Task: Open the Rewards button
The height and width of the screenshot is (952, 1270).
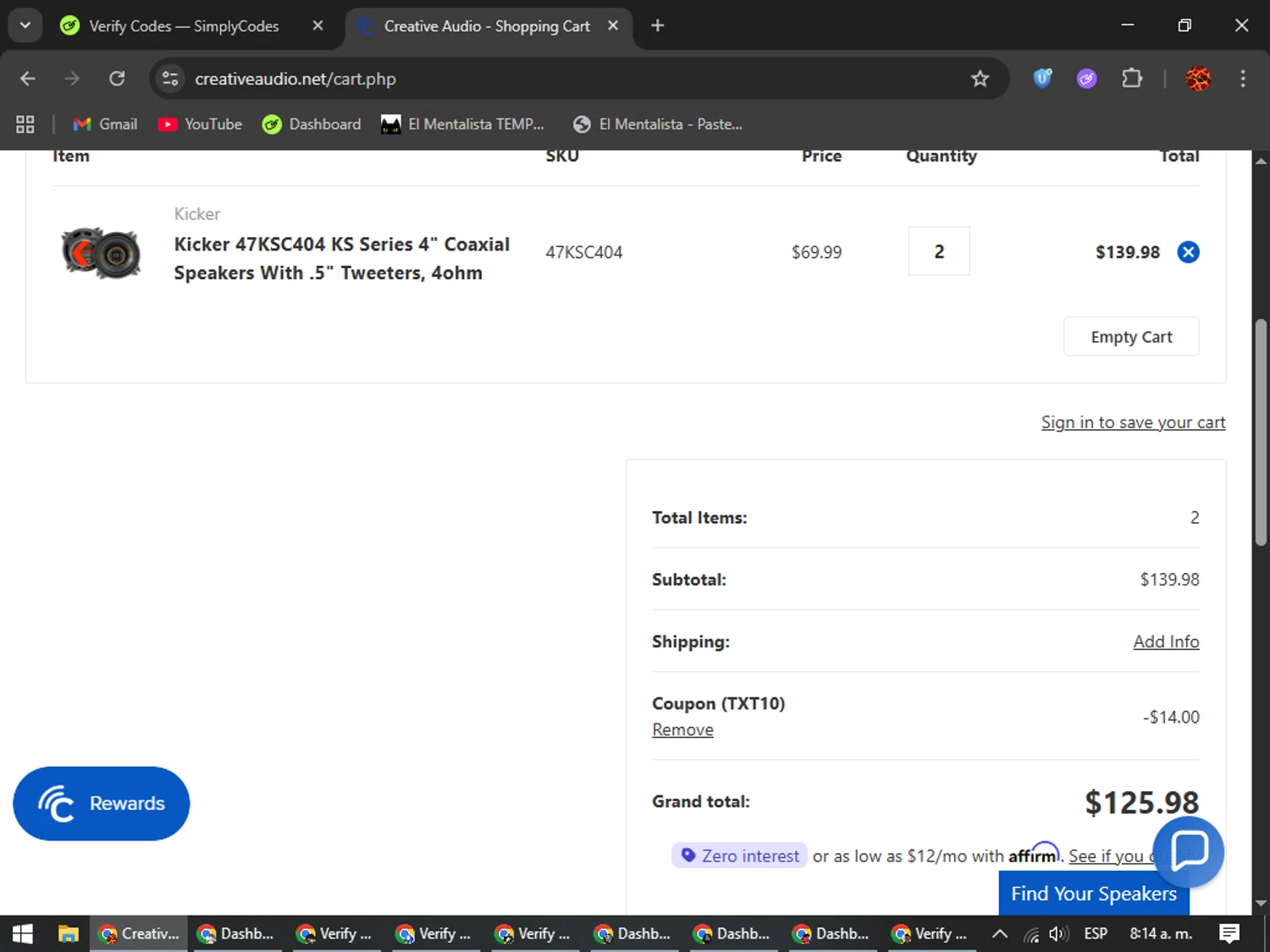Action: 102,803
